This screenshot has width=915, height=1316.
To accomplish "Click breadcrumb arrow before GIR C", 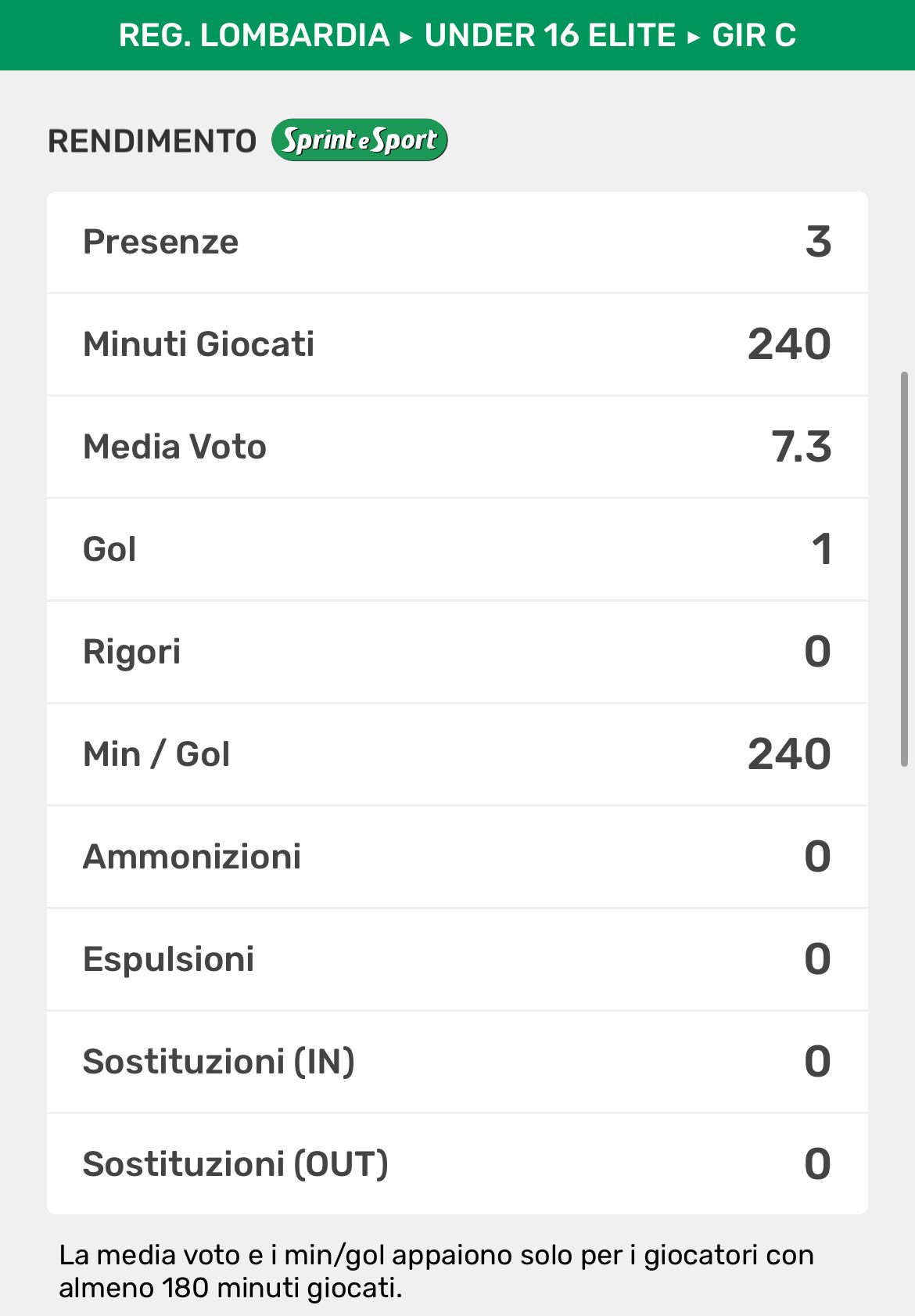I will 694,37.
